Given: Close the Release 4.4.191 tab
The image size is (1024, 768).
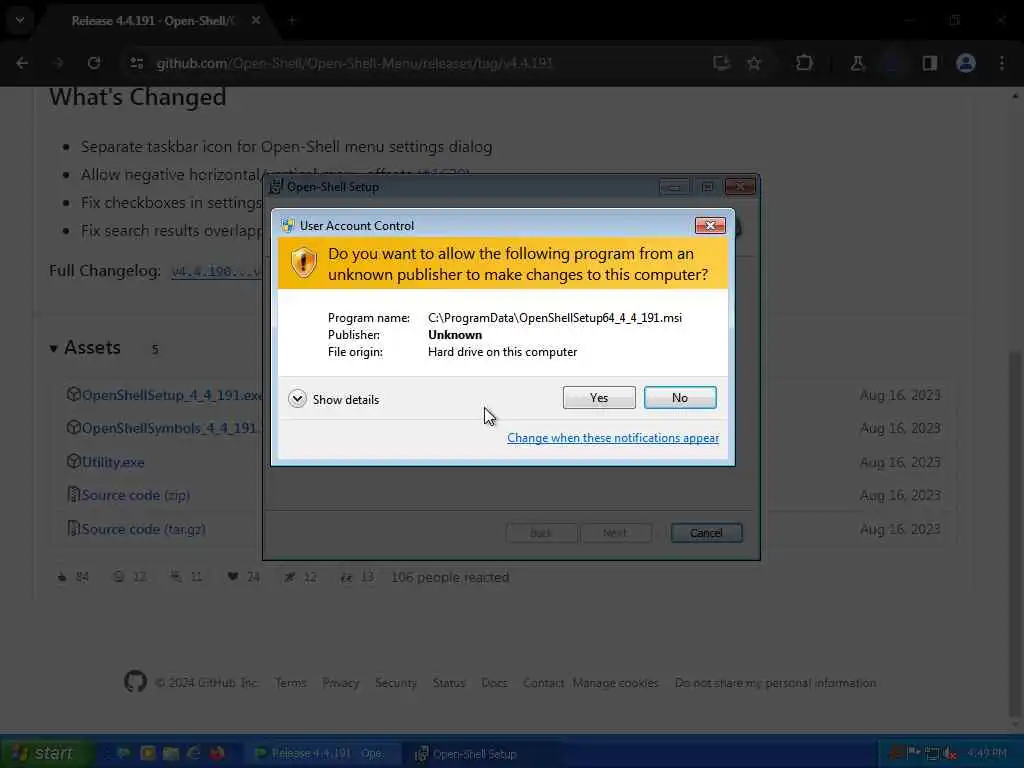Looking at the screenshot, I should (x=256, y=21).
